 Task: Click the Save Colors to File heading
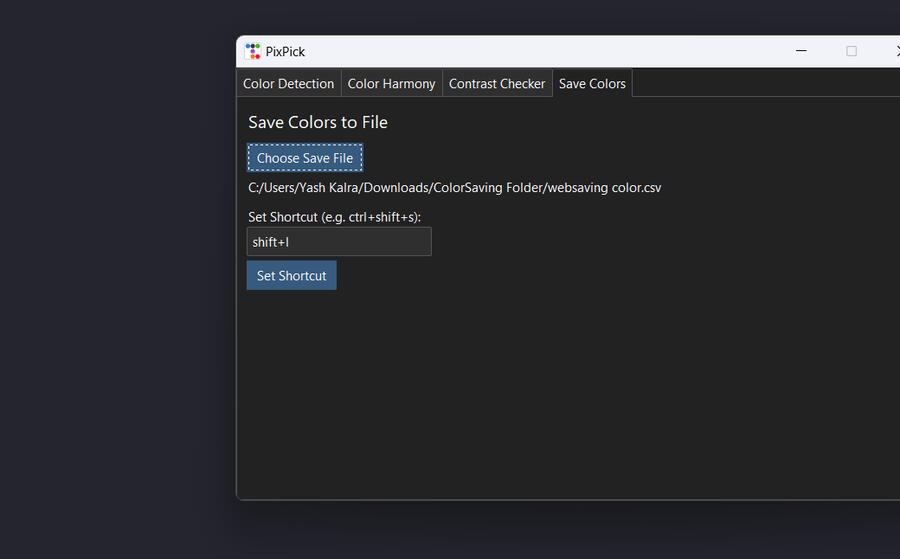(318, 123)
